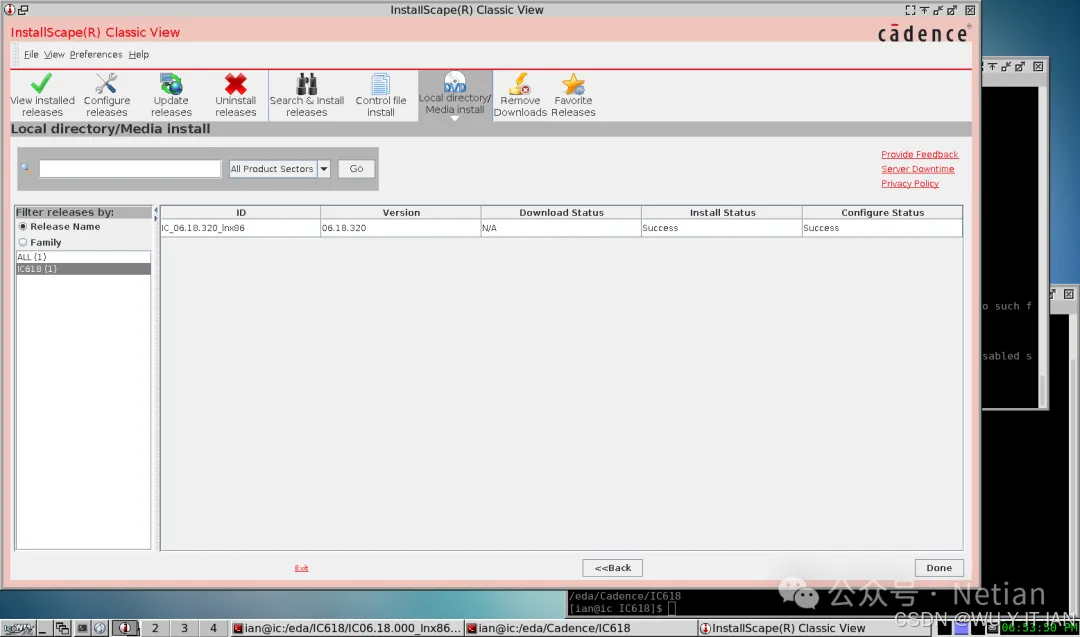
Task: Click the show desktop taskbar icon
Action: coord(43,628)
